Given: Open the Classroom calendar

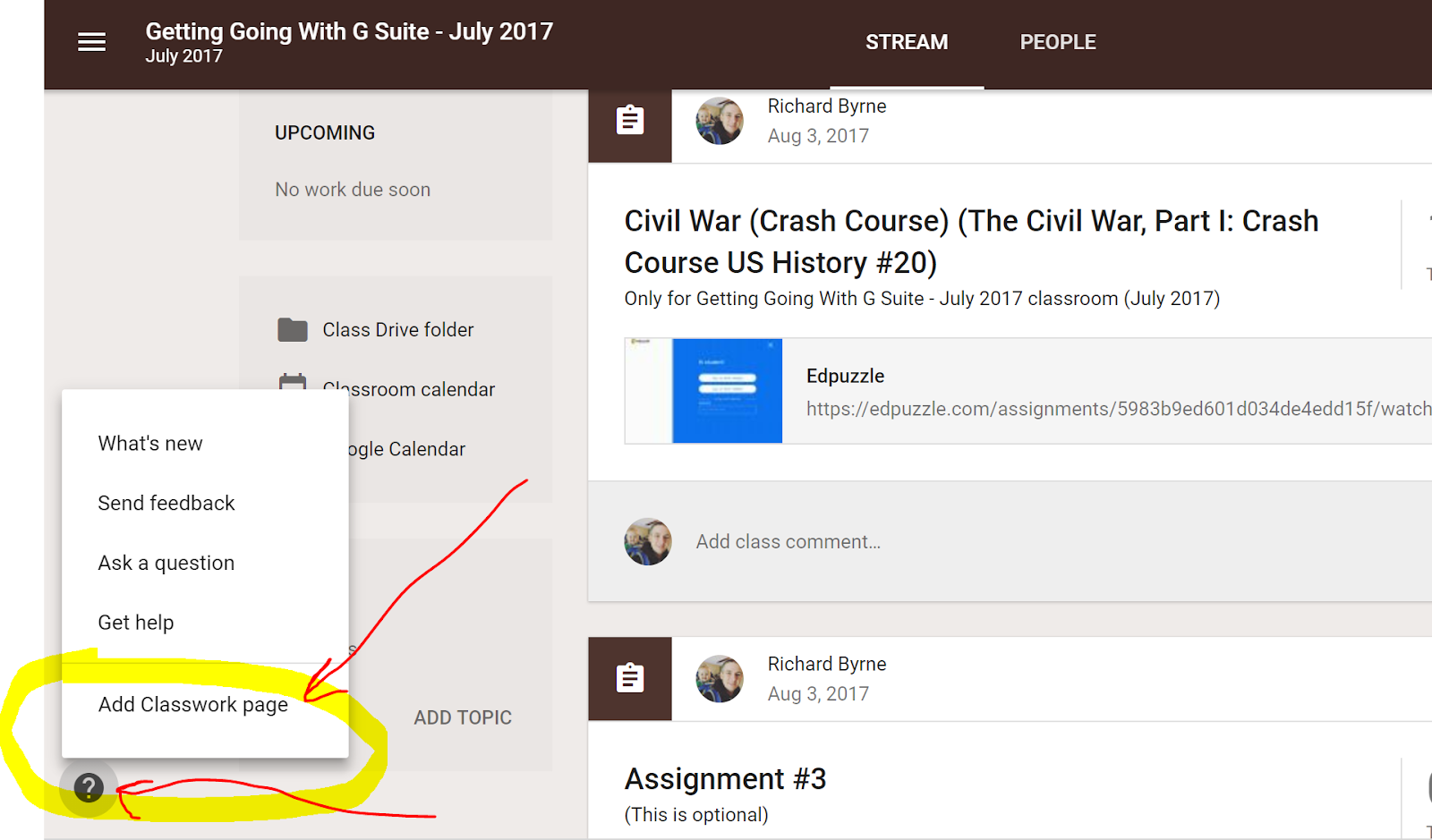Looking at the screenshot, I should [408, 389].
